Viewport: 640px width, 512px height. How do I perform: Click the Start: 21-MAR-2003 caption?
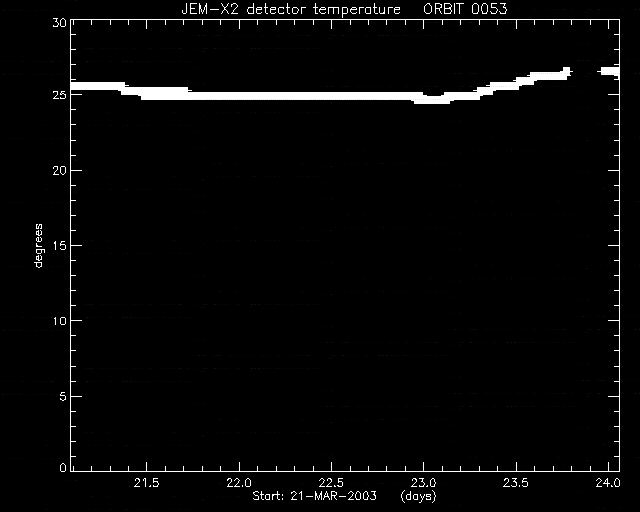[314, 496]
